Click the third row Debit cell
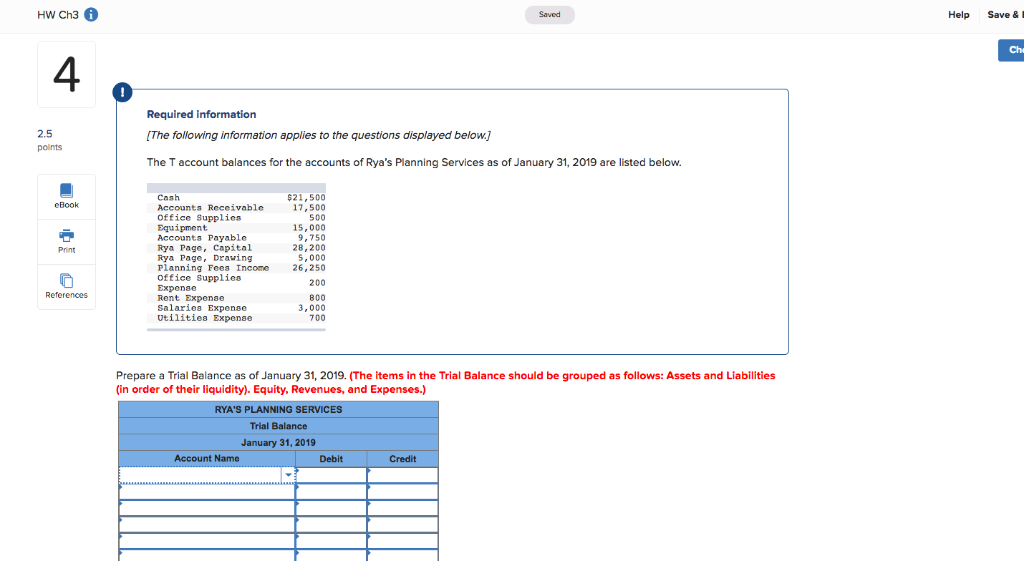The image size is (1024, 561). [331, 508]
